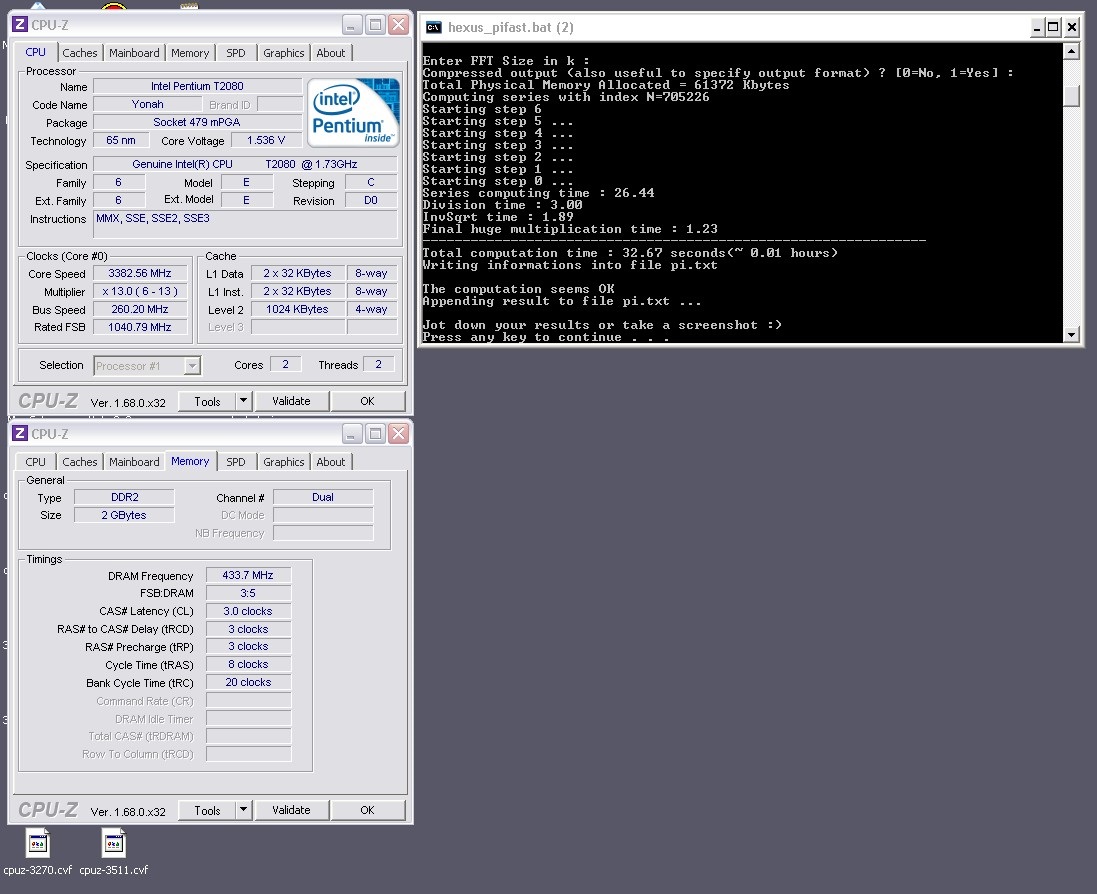This screenshot has width=1097, height=894.
Task: Click the Code Name field Yonah
Action: pyautogui.click(x=148, y=104)
